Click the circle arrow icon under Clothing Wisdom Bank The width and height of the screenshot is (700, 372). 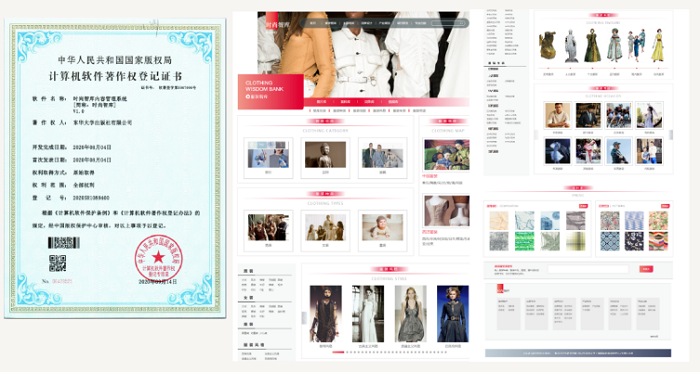[x=248, y=96]
